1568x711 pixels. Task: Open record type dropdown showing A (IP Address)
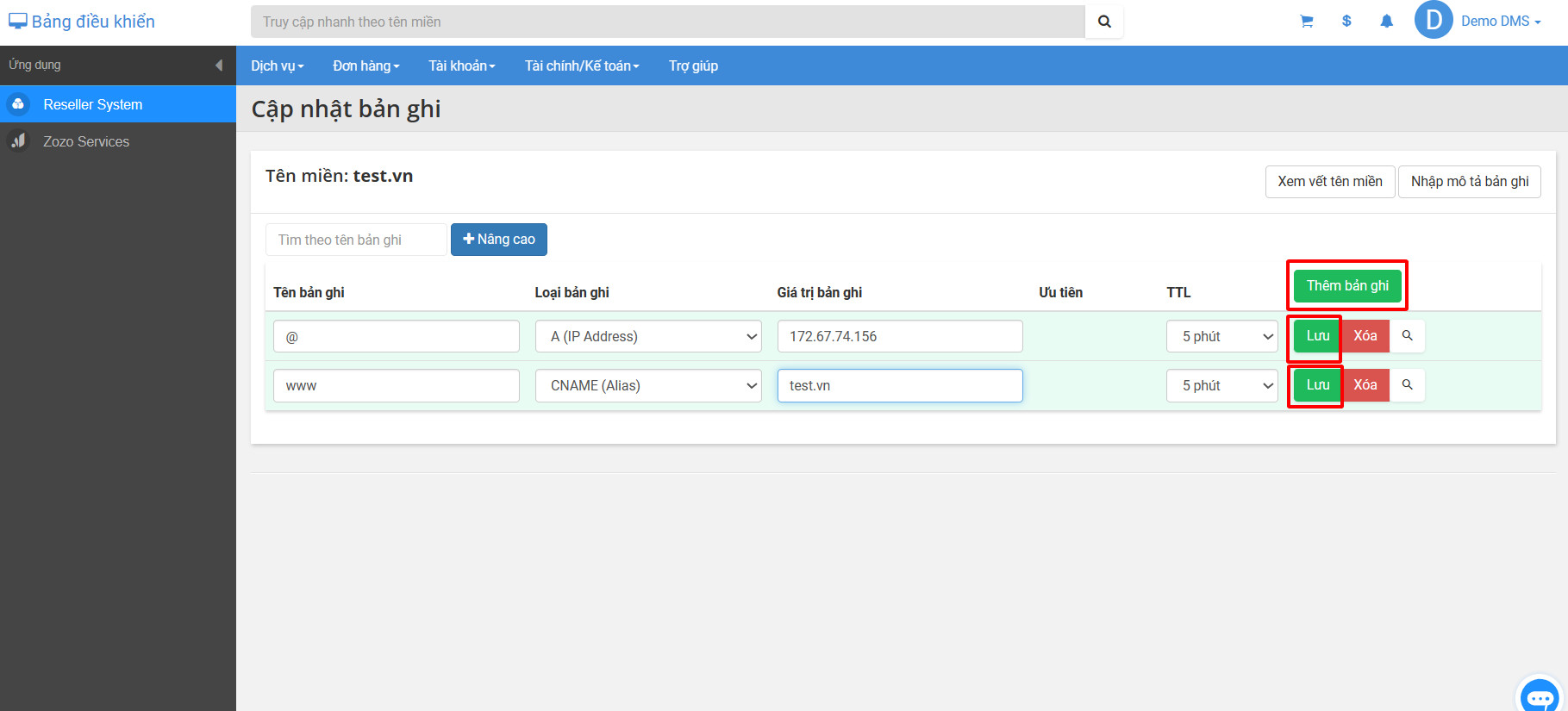coord(648,336)
